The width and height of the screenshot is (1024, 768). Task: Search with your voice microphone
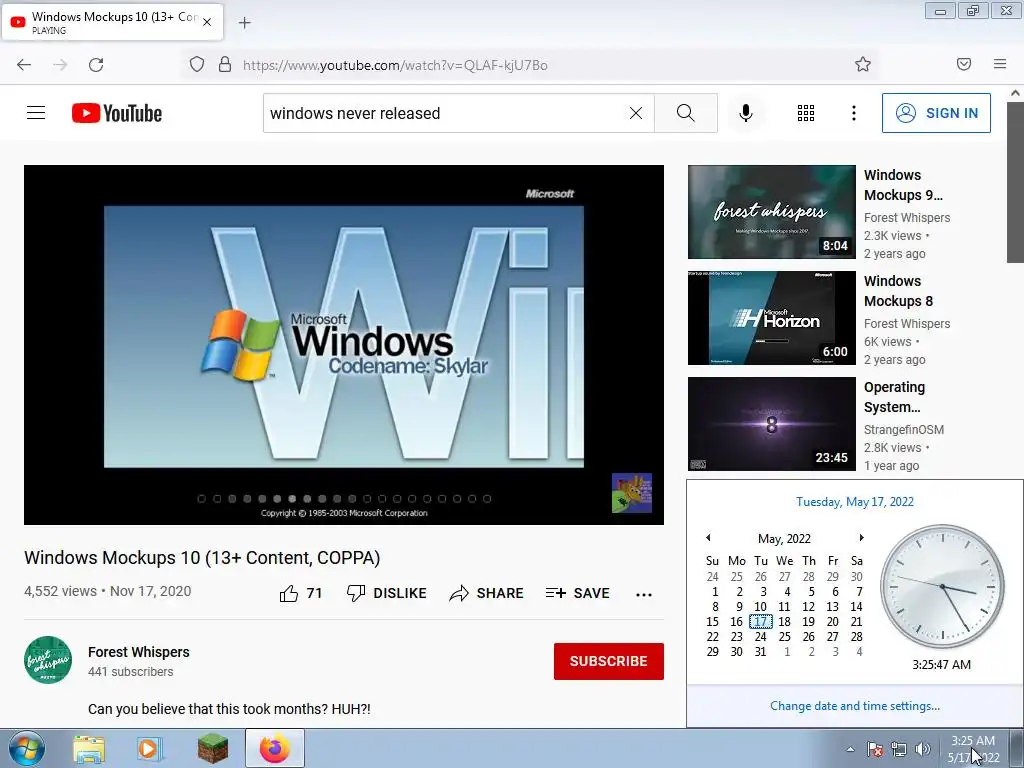pyautogui.click(x=746, y=113)
